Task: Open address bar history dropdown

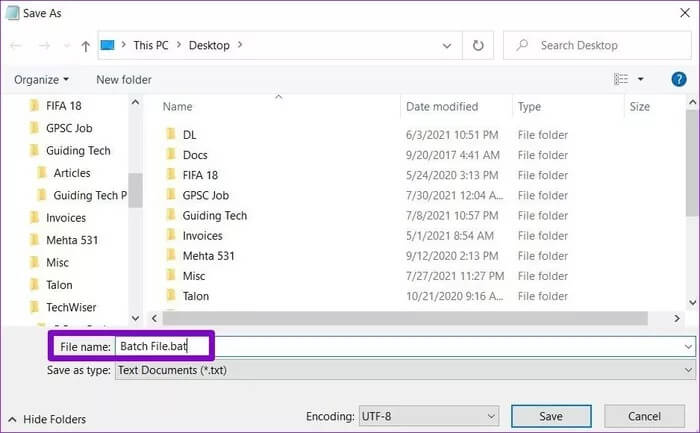Action: coord(446,46)
